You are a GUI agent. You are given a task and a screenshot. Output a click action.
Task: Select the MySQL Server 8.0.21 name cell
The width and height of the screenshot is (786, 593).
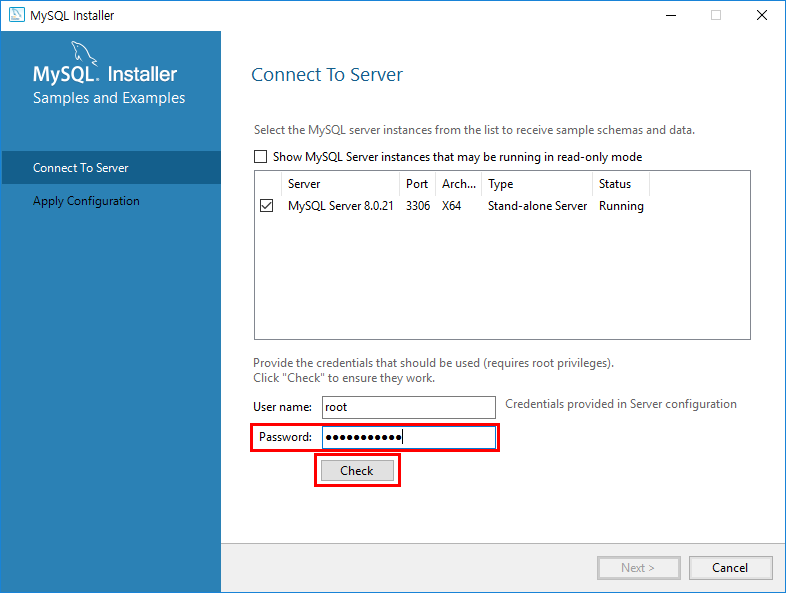[x=341, y=206]
